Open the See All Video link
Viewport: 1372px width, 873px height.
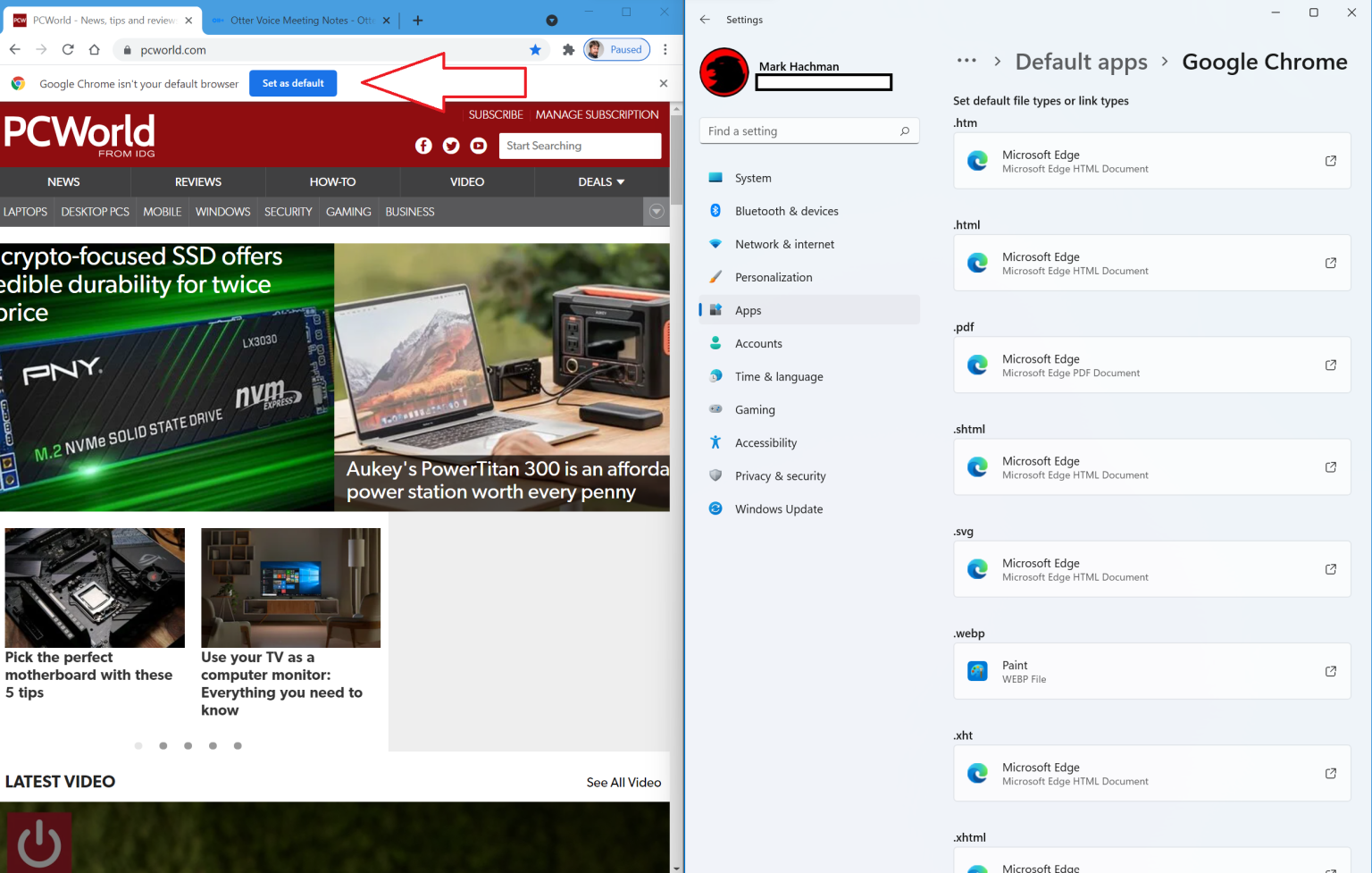point(623,781)
